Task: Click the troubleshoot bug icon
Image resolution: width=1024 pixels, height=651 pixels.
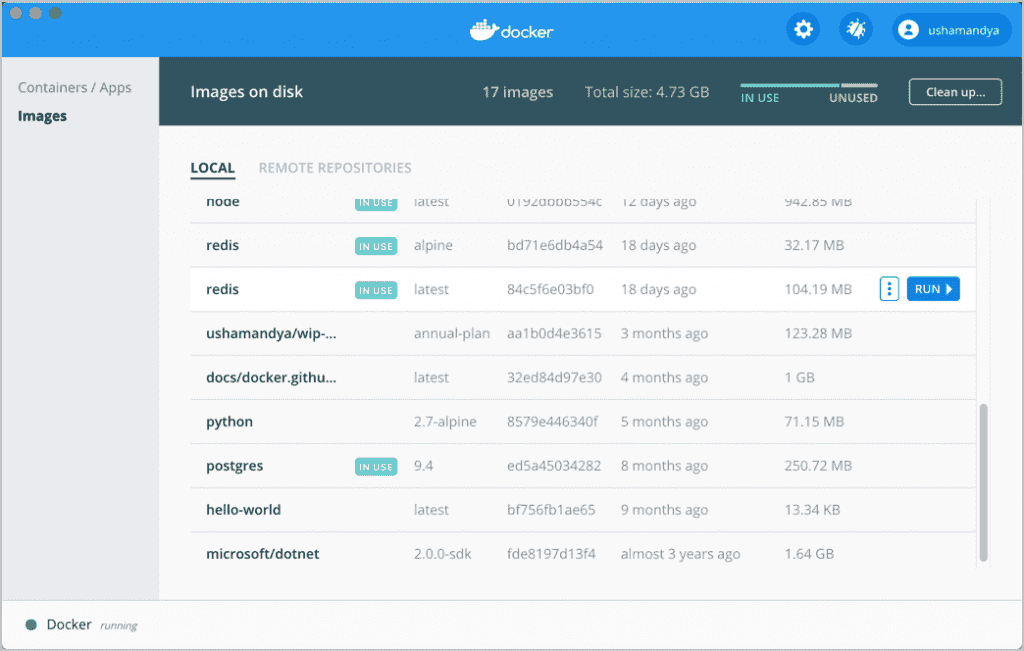Action: 855,29
